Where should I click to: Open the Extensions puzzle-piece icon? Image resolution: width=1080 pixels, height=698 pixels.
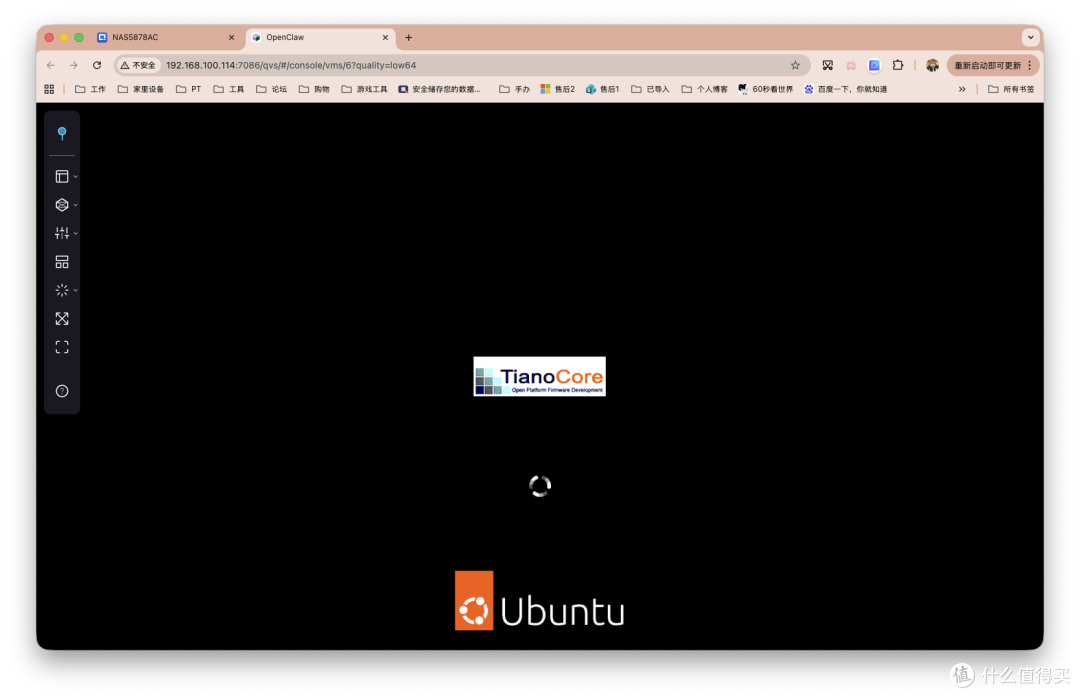[x=897, y=65]
